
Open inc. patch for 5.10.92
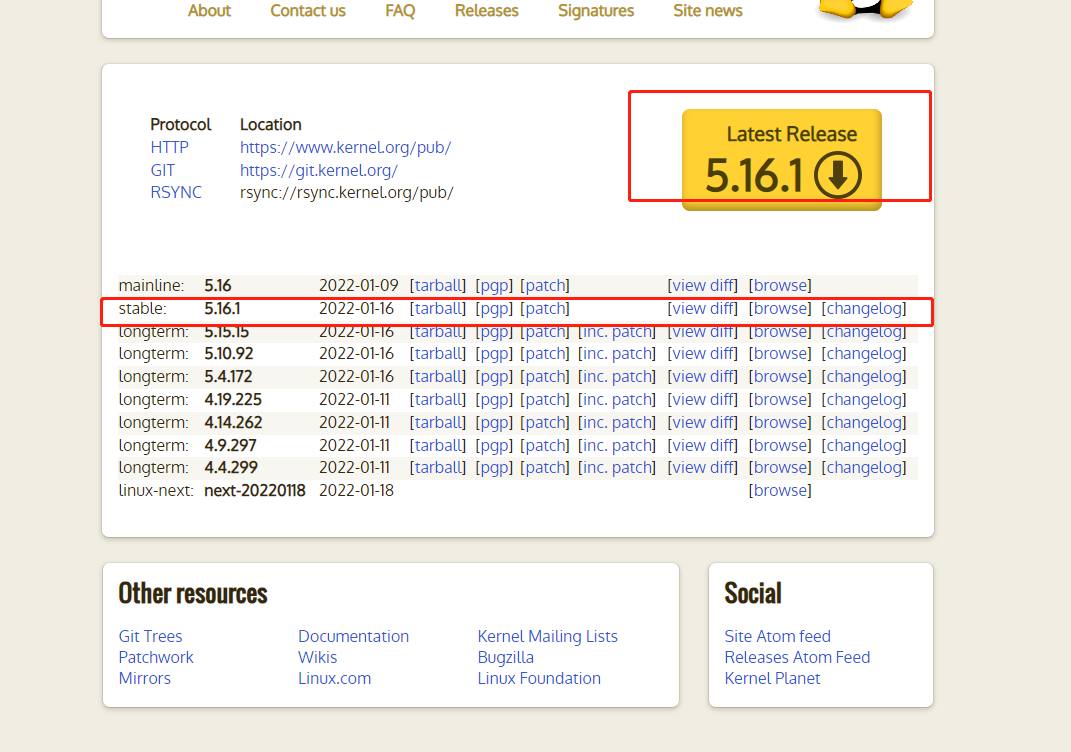617,354
